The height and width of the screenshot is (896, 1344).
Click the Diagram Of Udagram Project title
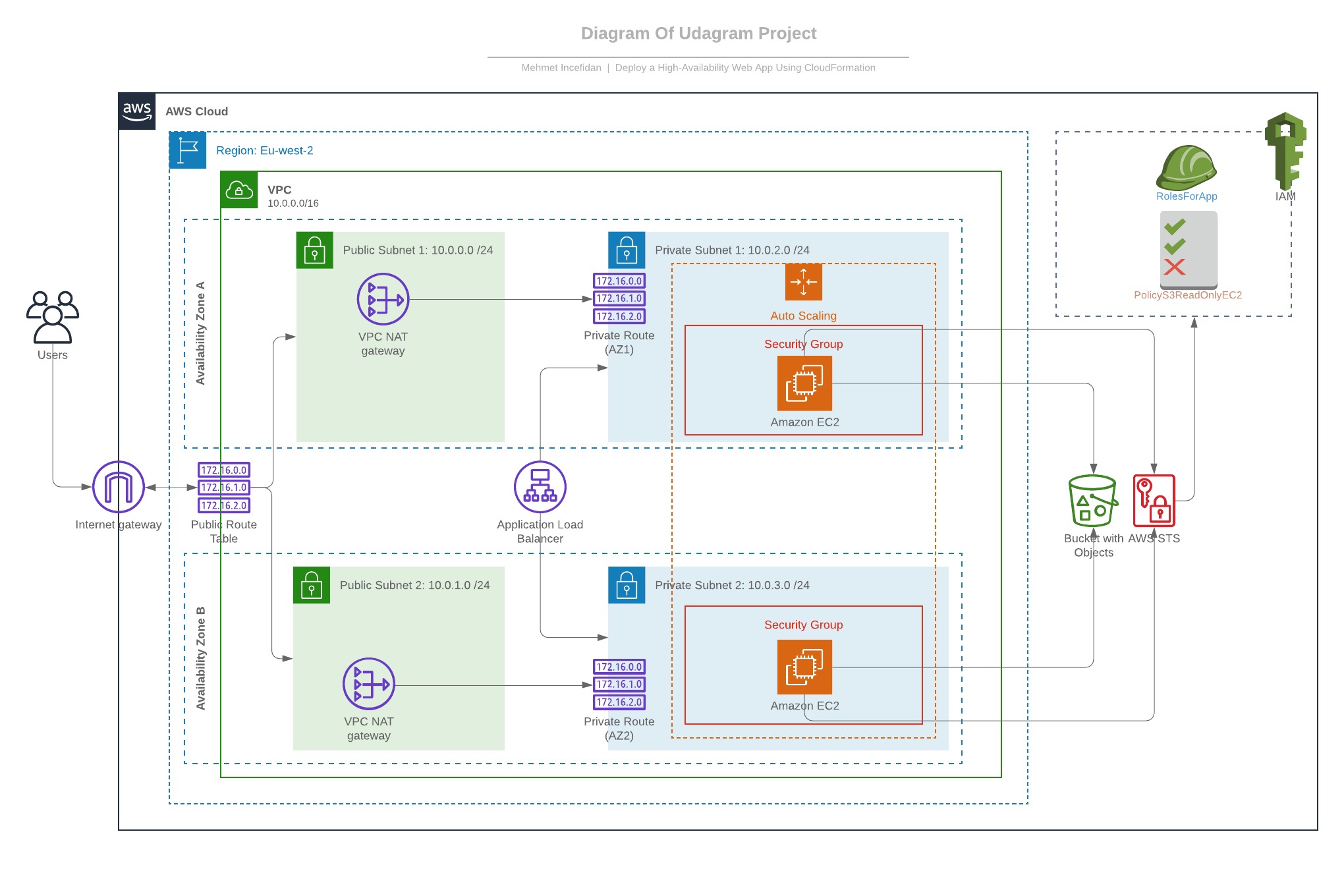[x=698, y=34]
